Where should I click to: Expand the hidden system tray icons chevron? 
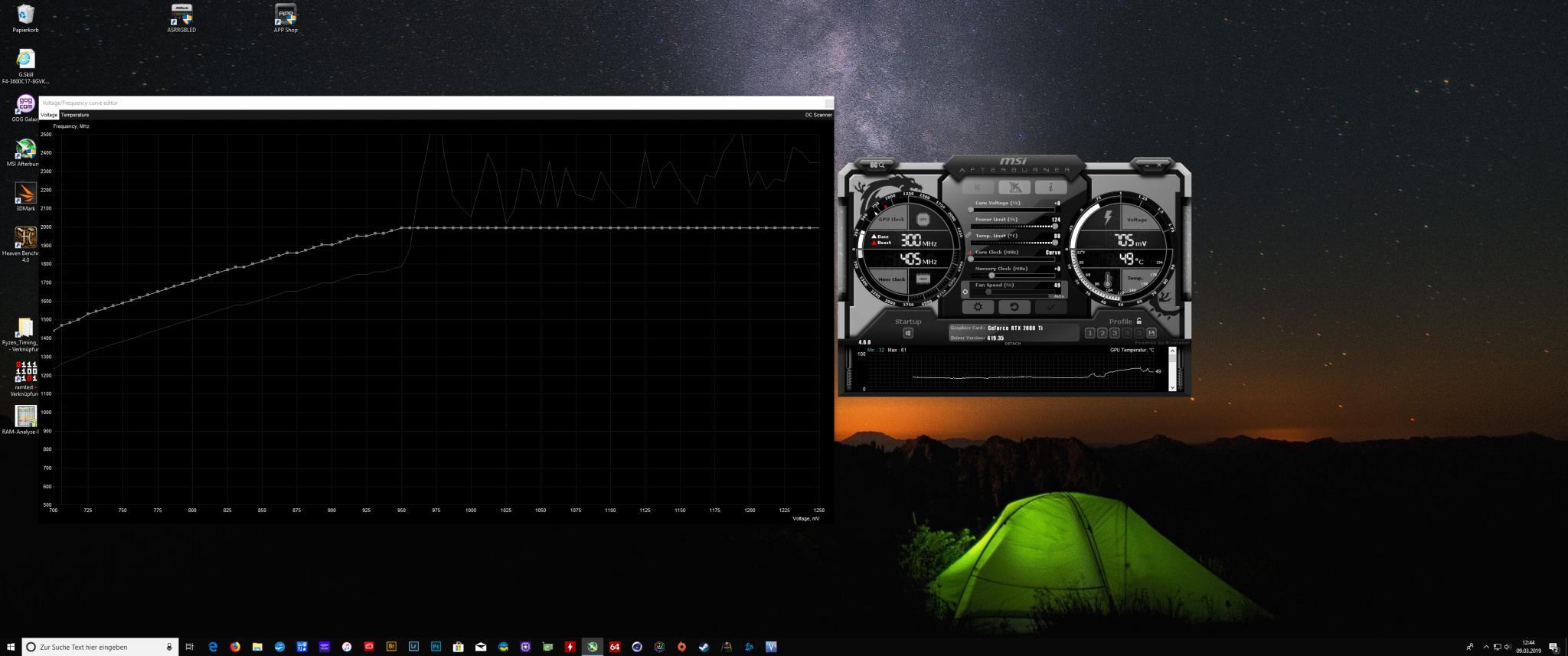coord(1486,648)
